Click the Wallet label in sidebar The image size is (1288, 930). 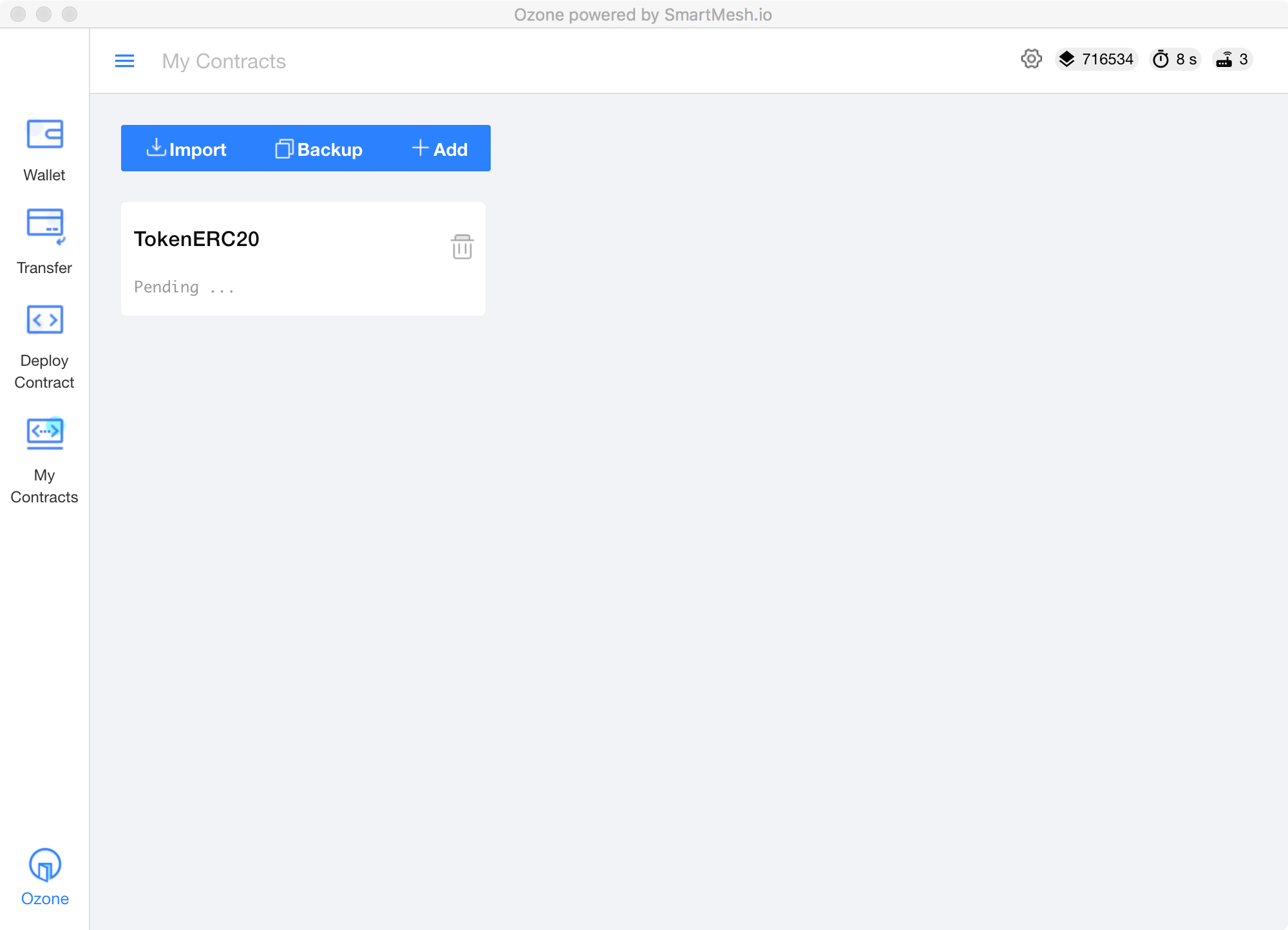[44, 175]
